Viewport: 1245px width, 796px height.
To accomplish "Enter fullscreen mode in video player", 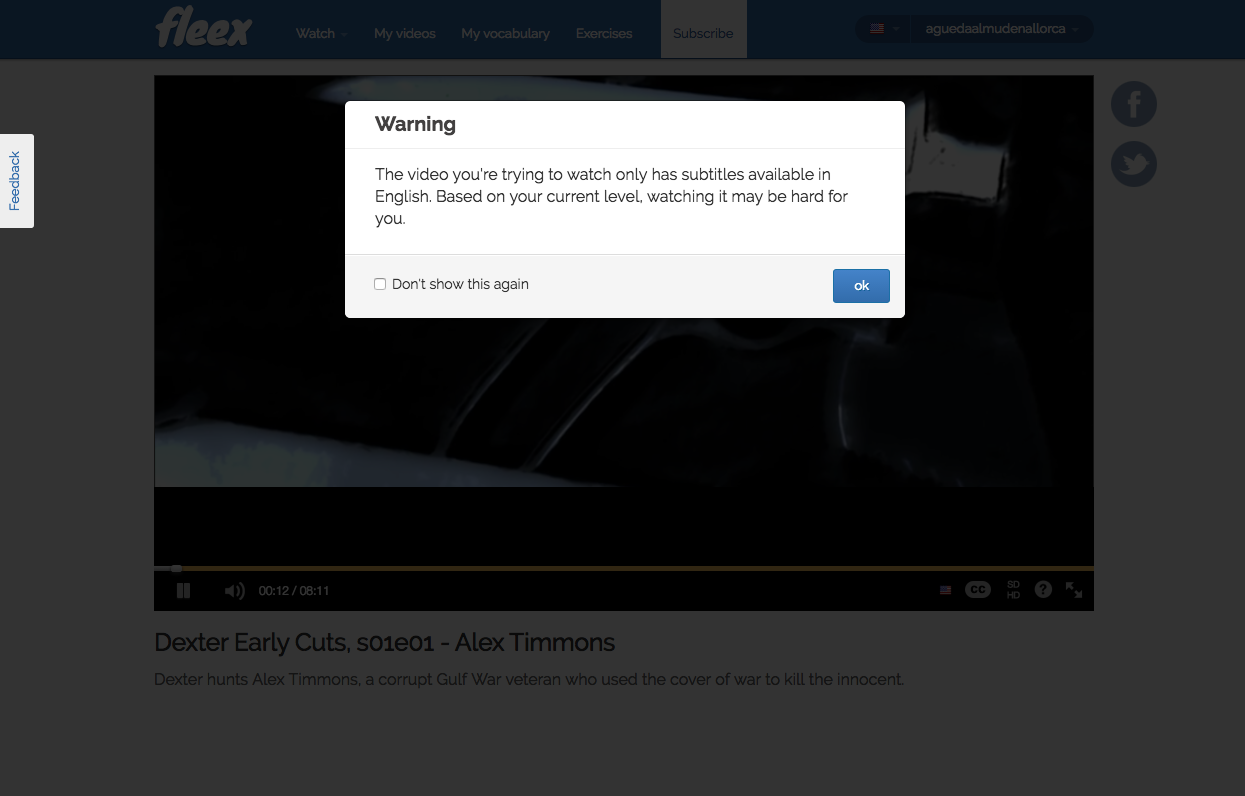I will (x=1074, y=590).
